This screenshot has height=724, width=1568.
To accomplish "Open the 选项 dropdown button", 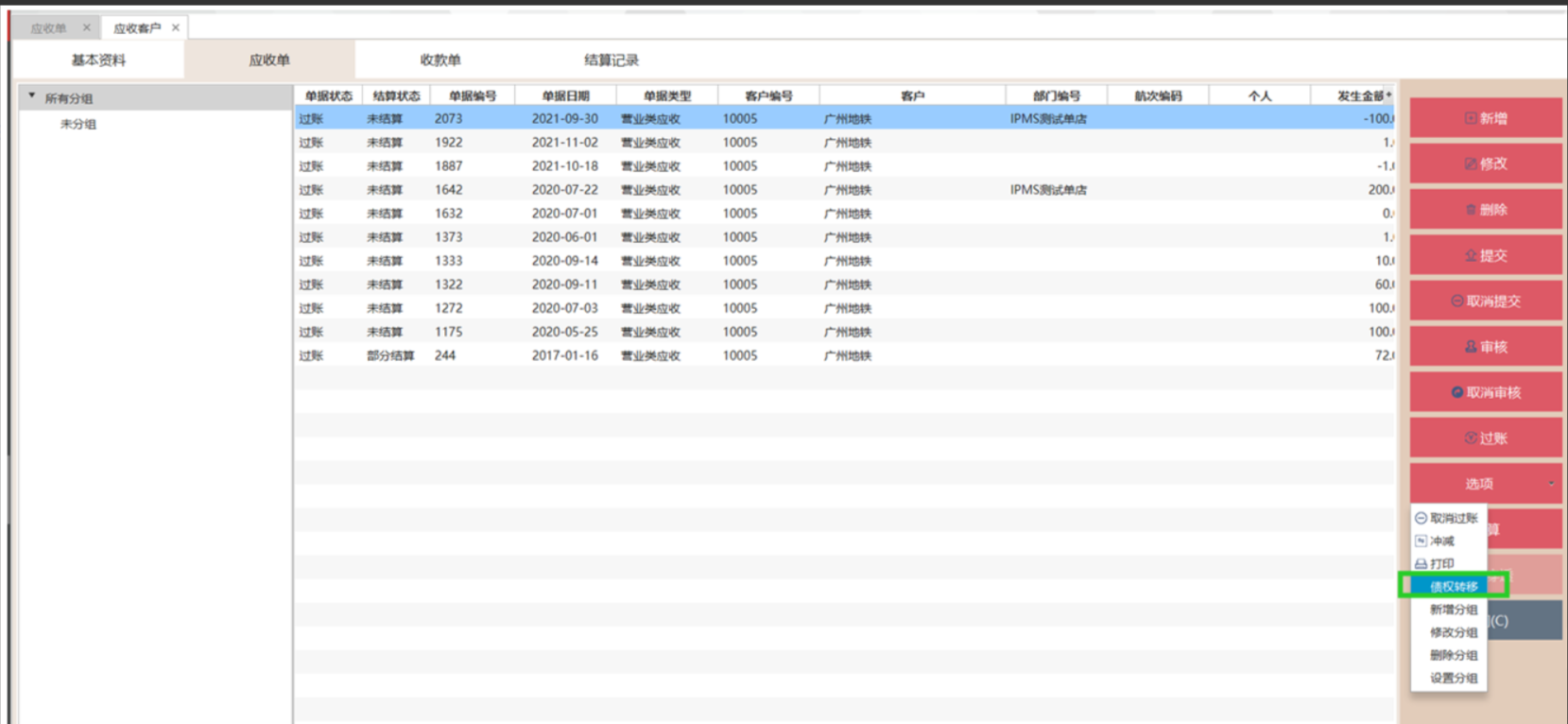I will 1485,483.
